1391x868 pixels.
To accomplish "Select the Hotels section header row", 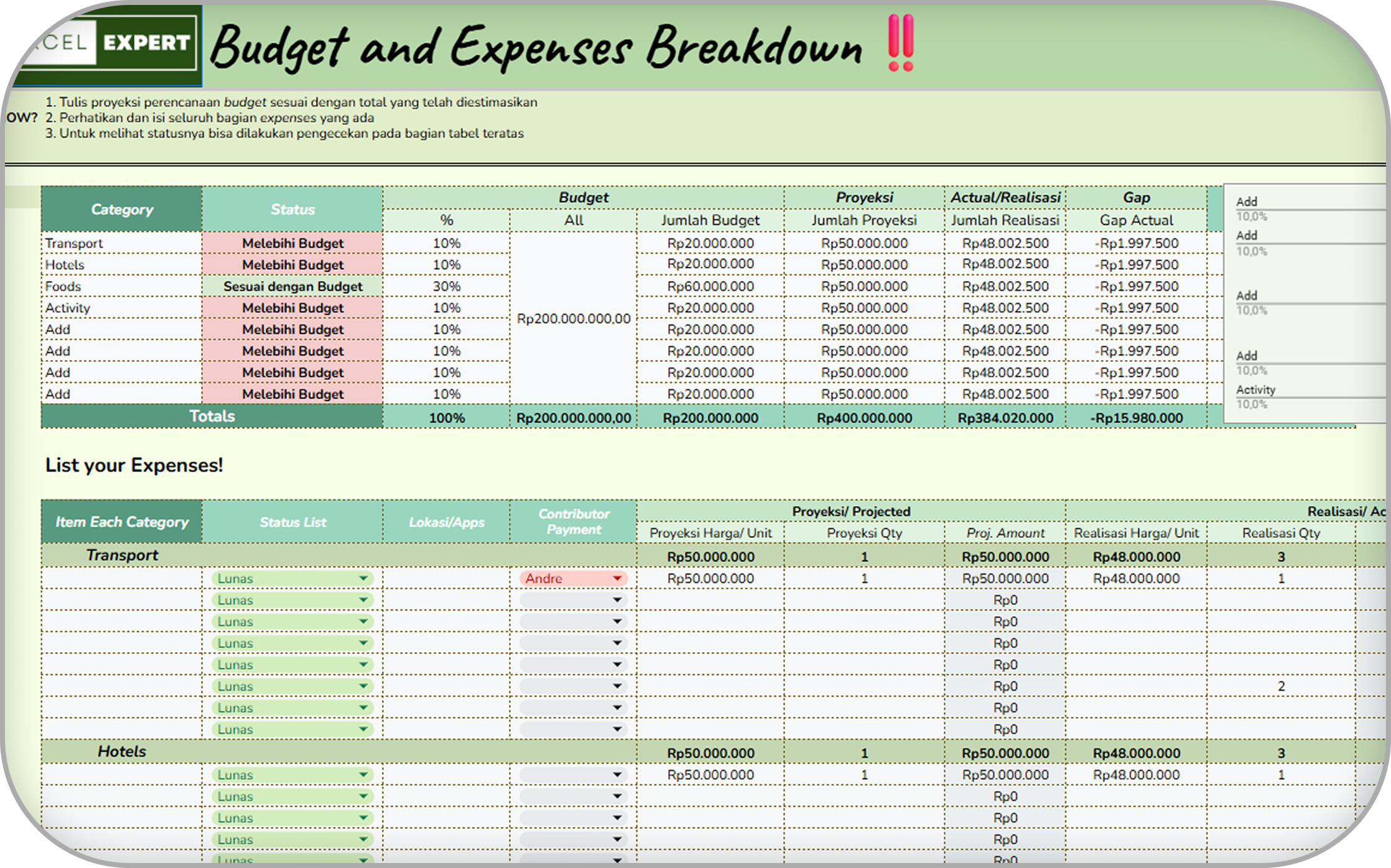I will 122,752.
